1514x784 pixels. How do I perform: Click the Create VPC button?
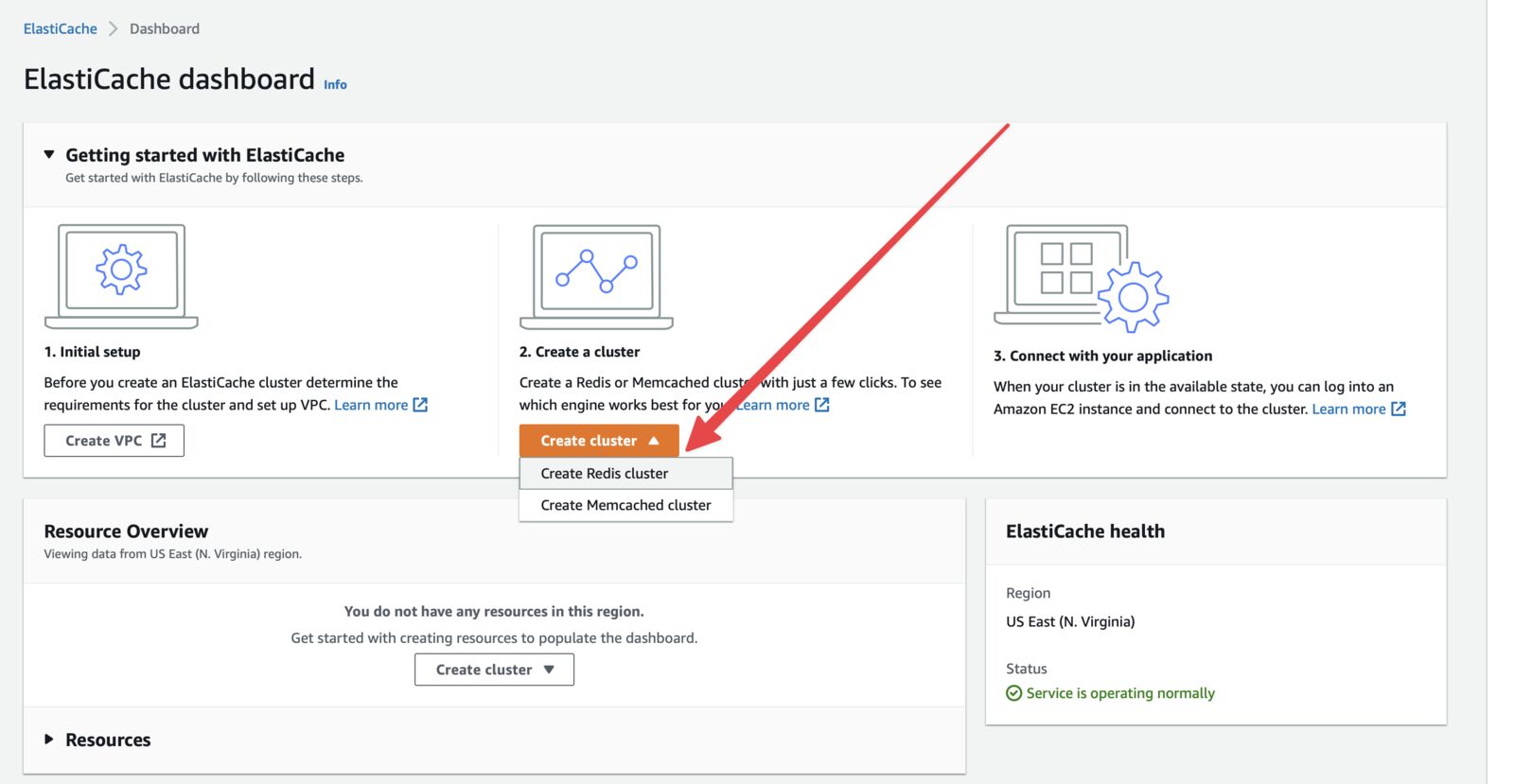tap(114, 441)
